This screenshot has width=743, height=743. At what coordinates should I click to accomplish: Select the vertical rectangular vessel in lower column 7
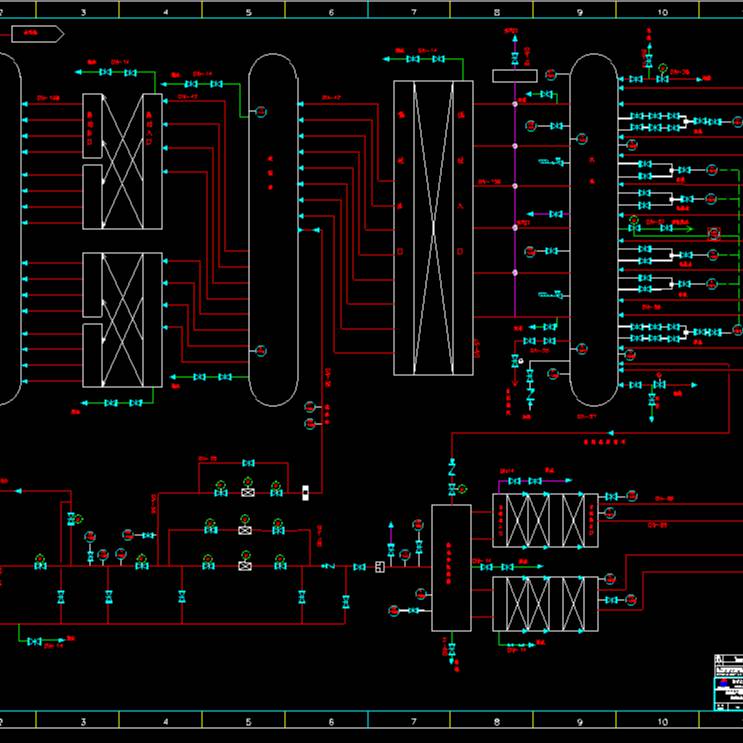(451, 567)
